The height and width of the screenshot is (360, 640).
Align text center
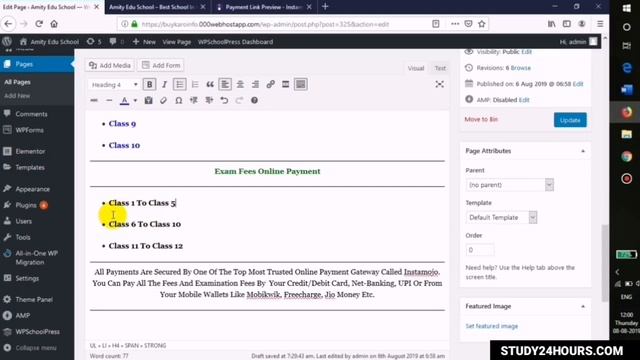(x=240, y=84)
